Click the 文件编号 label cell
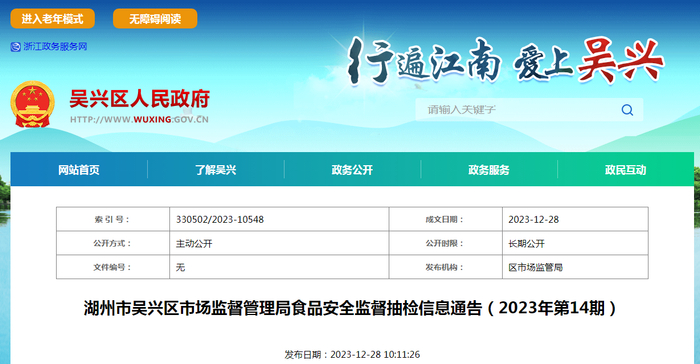The image size is (700, 364). point(113,267)
